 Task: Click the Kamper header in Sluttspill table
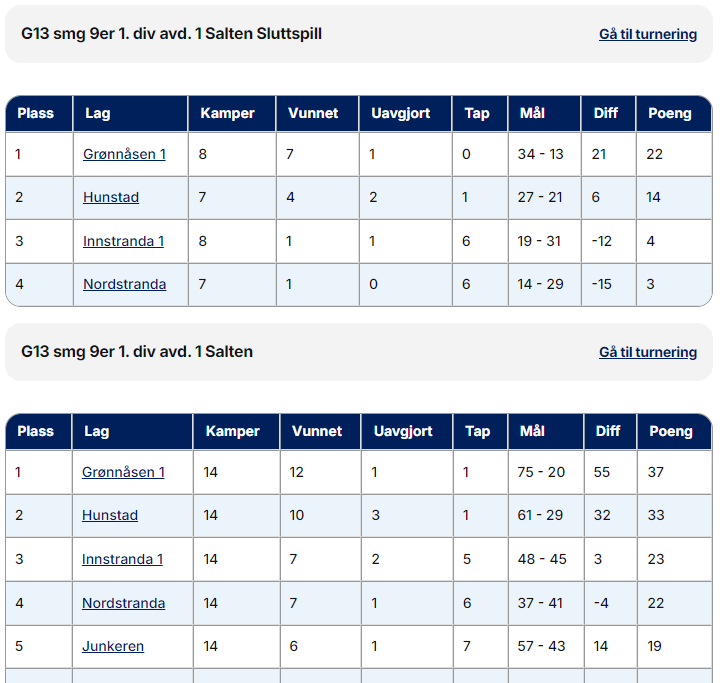pos(227,113)
